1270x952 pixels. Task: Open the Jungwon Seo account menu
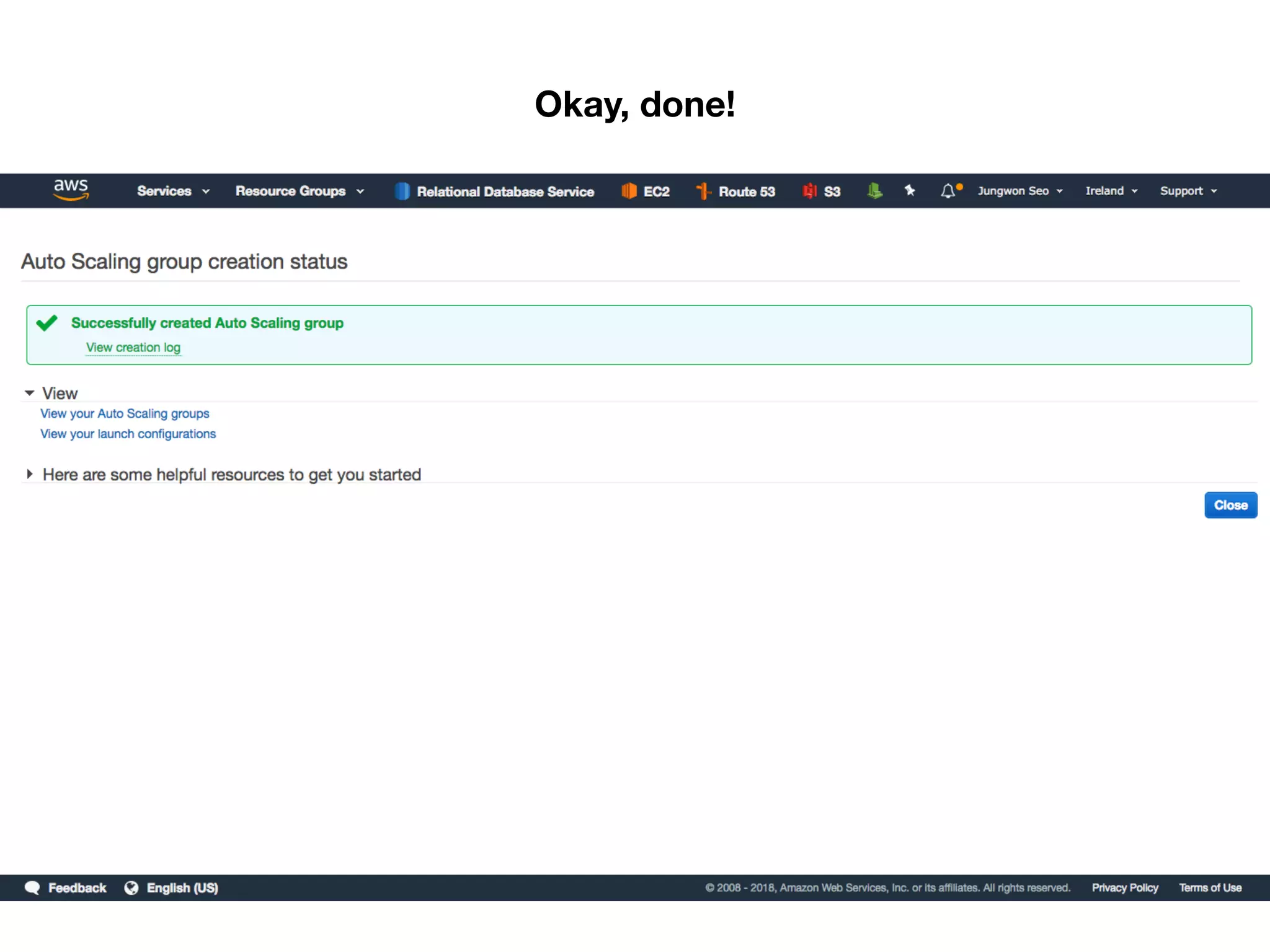(1020, 191)
